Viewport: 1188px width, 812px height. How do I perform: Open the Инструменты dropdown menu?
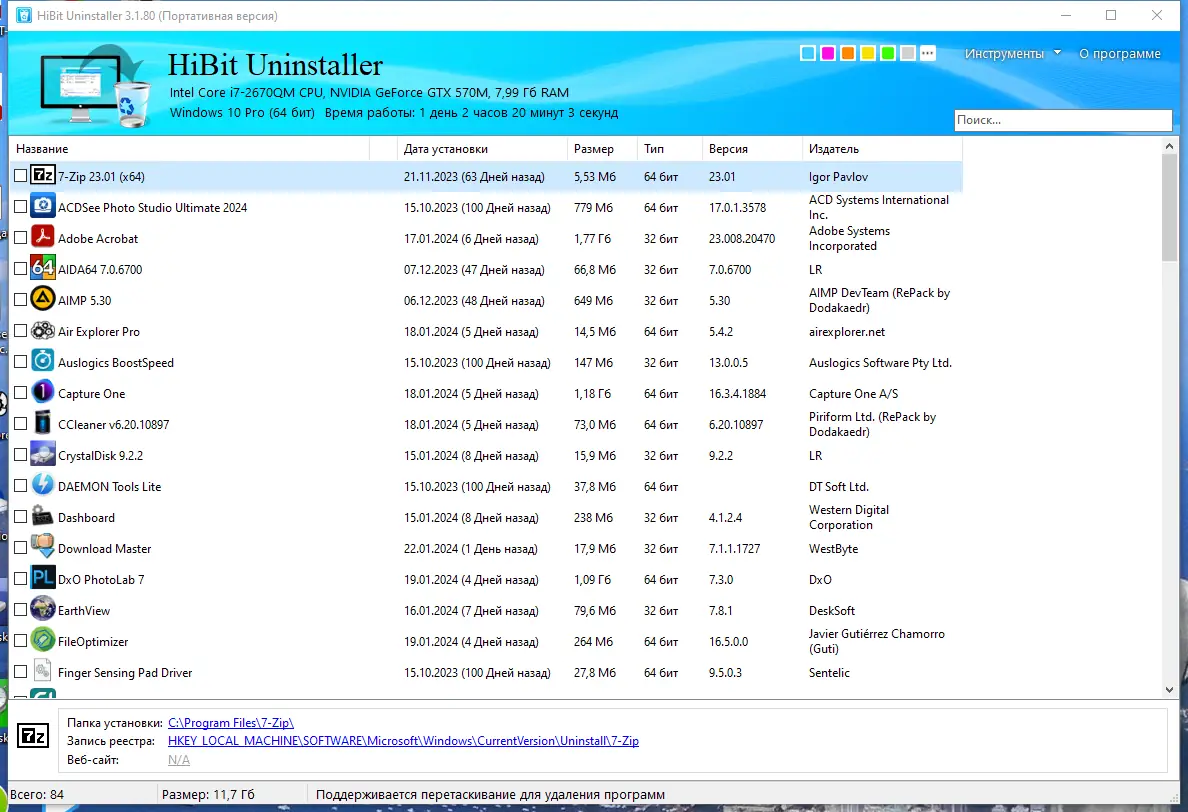point(1012,54)
